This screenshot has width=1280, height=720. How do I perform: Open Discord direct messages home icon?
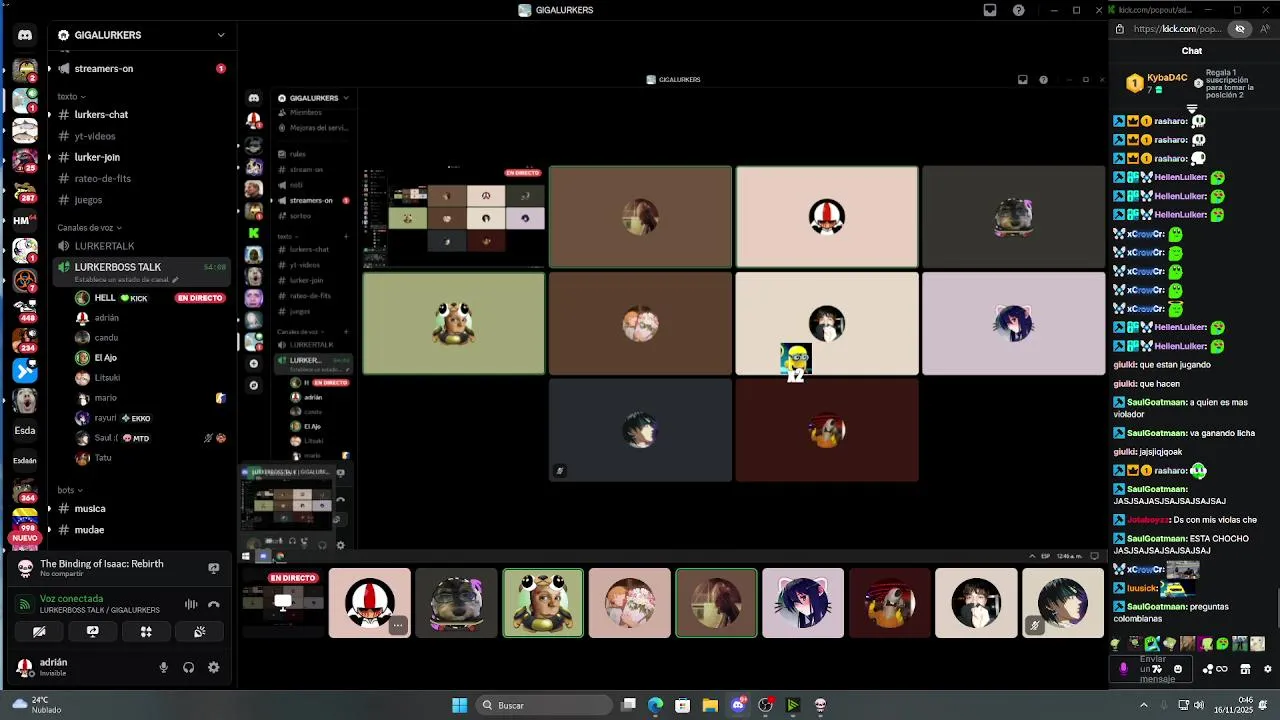25,35
